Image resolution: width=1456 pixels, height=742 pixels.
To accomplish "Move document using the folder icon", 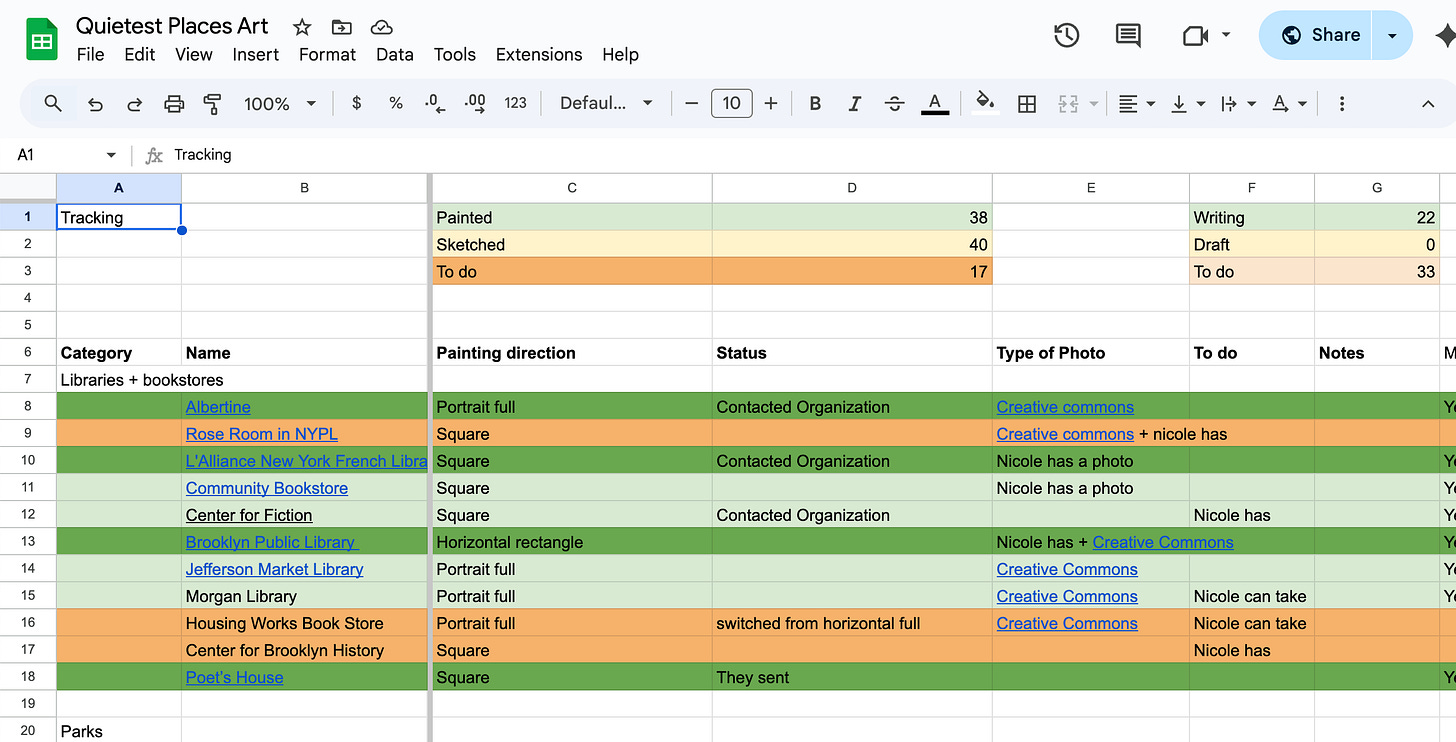I will 342,27.
